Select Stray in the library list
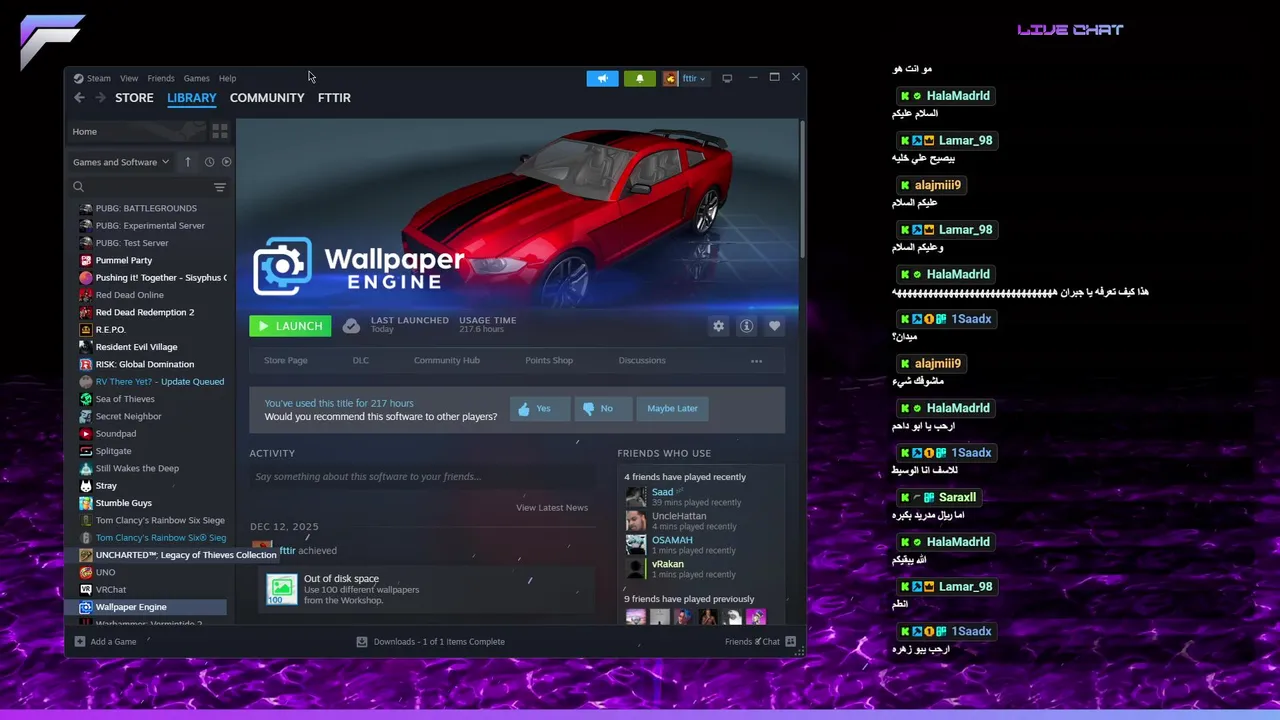 click(106, 486)
